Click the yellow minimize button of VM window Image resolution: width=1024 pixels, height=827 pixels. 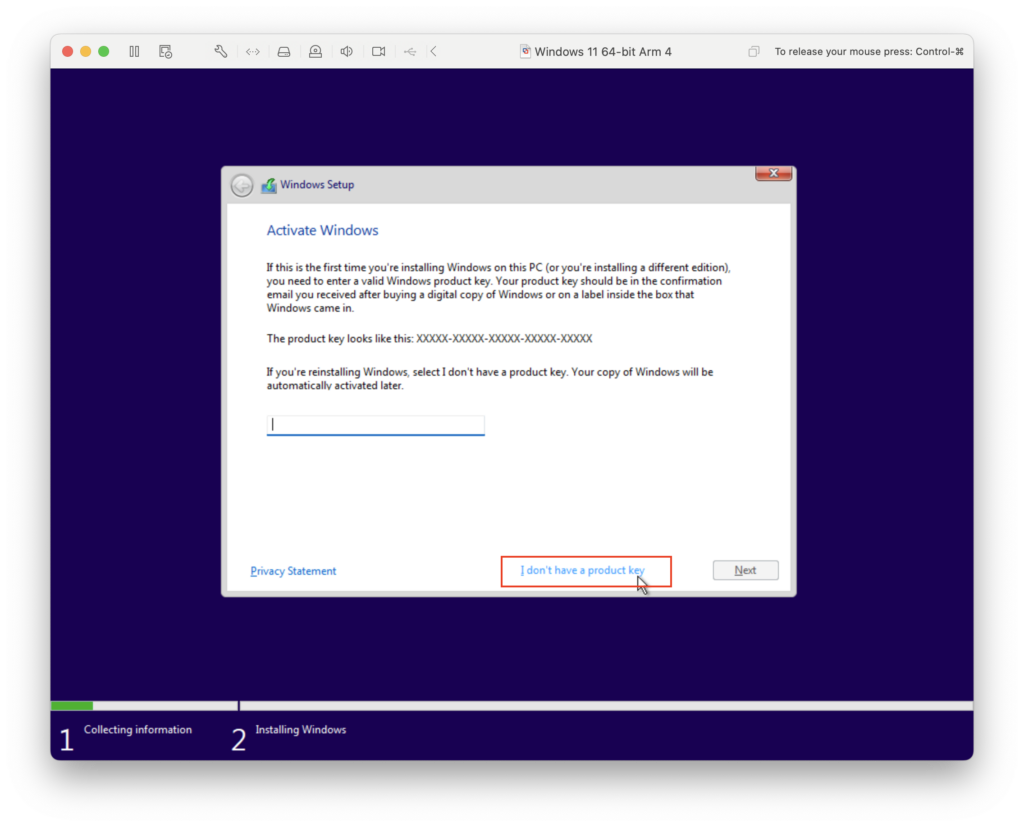86,52
